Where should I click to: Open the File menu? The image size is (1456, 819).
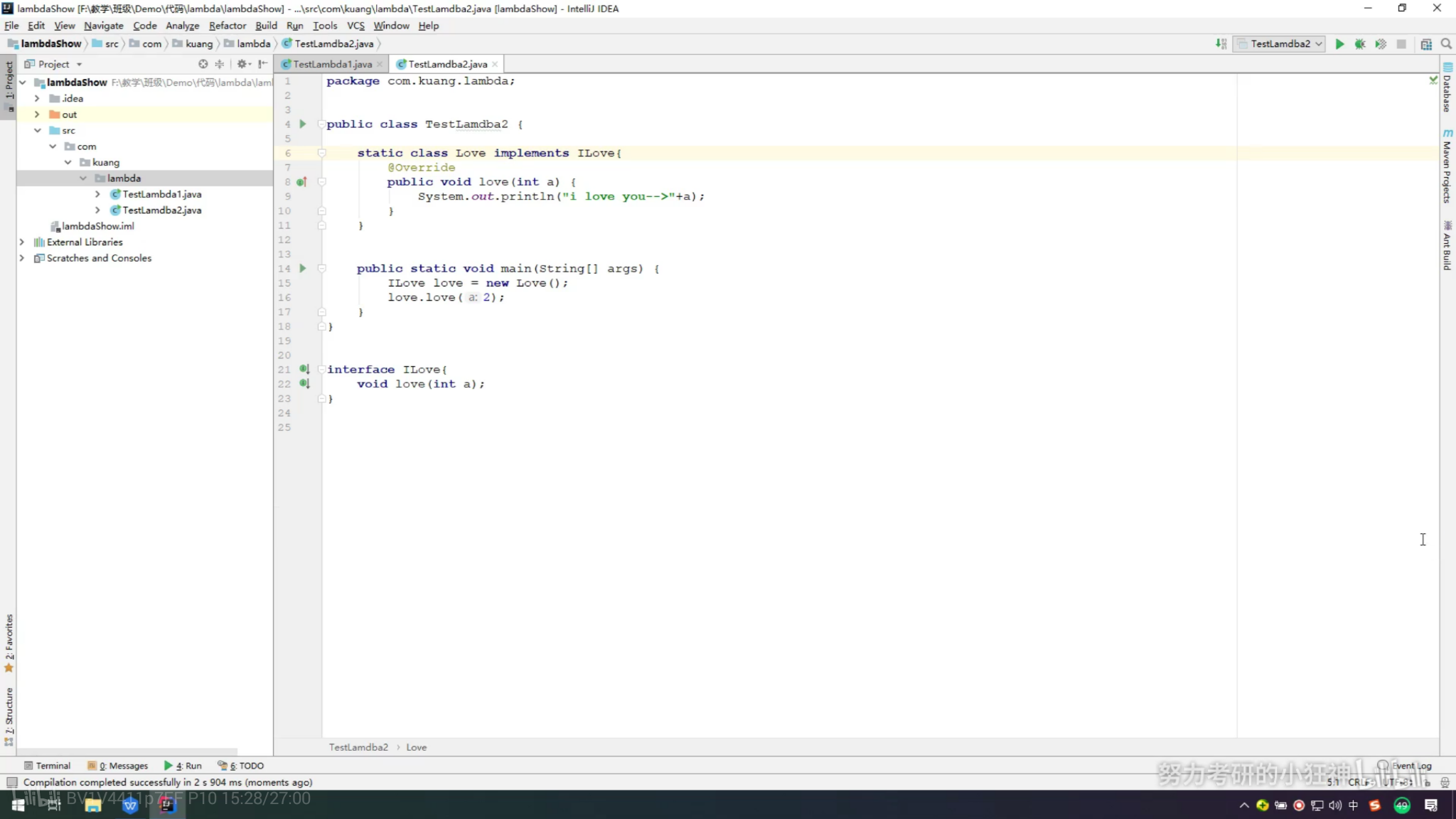point(11,26)
